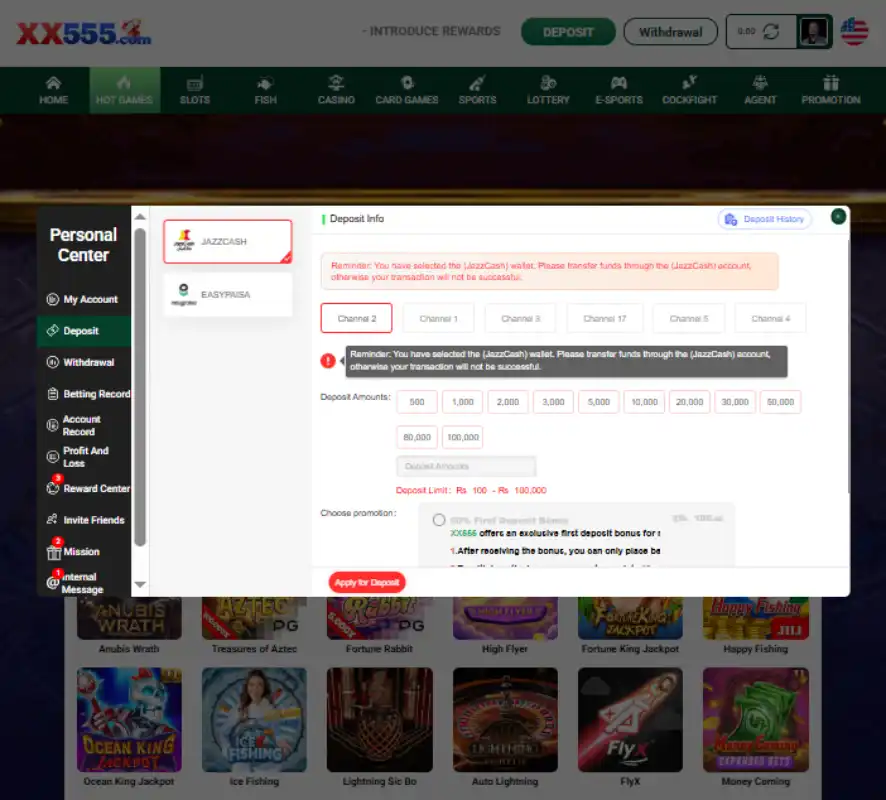Open Account Record
This screenshot has height=800, width=886.
[x=83, y=425]
